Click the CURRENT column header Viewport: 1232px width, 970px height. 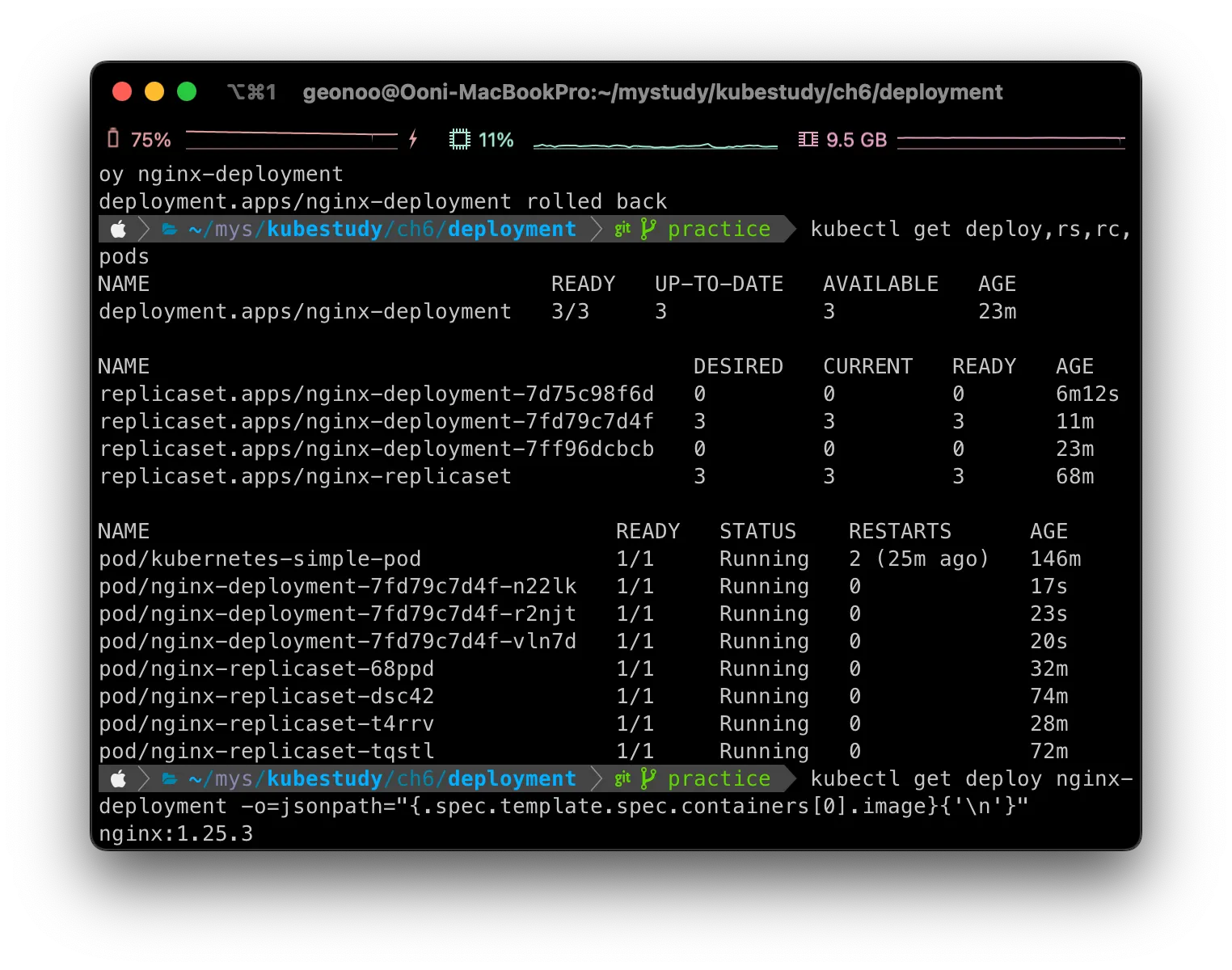(x=867, y=366)
